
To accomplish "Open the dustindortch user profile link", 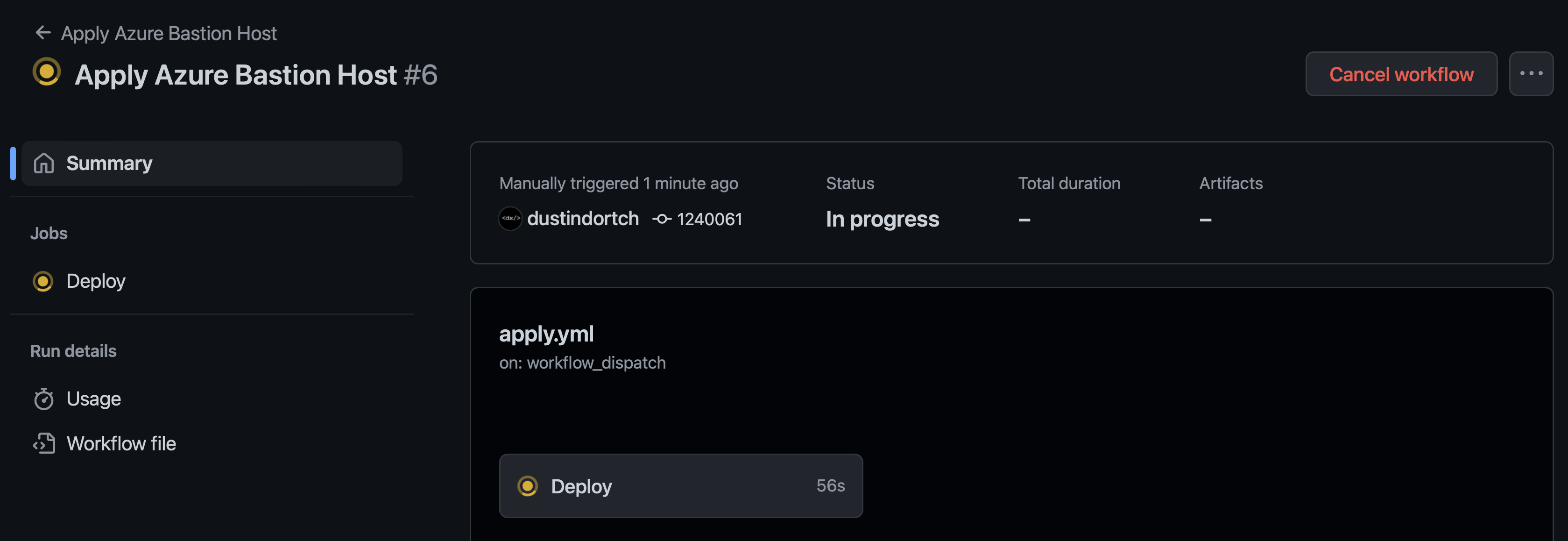I will 583,219.
